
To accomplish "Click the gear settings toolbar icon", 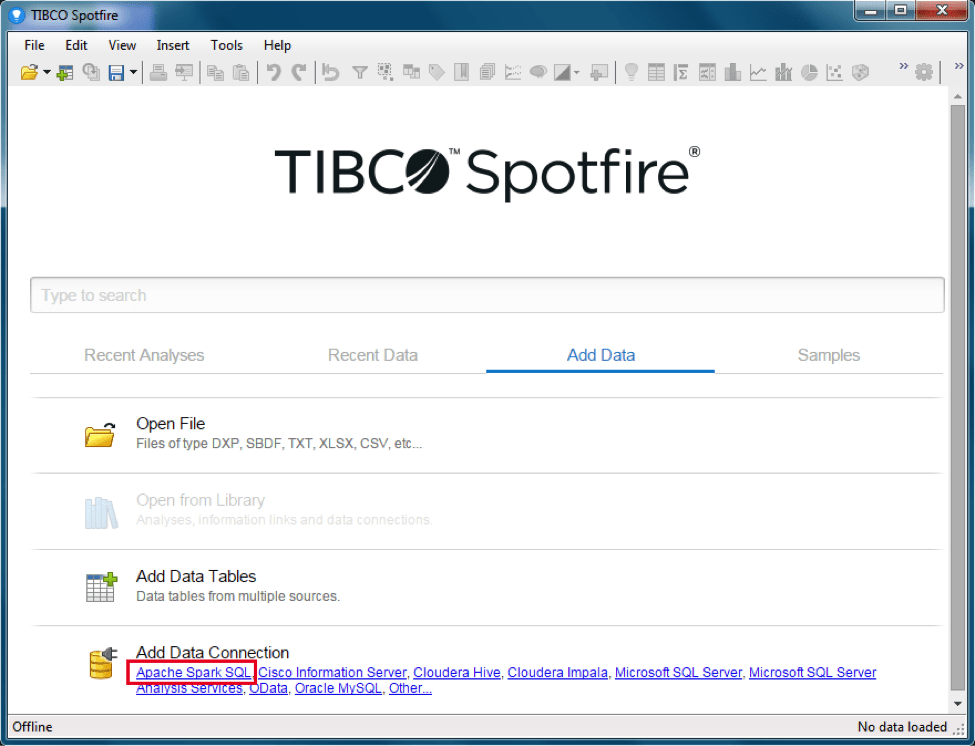I will pos(924,73).
